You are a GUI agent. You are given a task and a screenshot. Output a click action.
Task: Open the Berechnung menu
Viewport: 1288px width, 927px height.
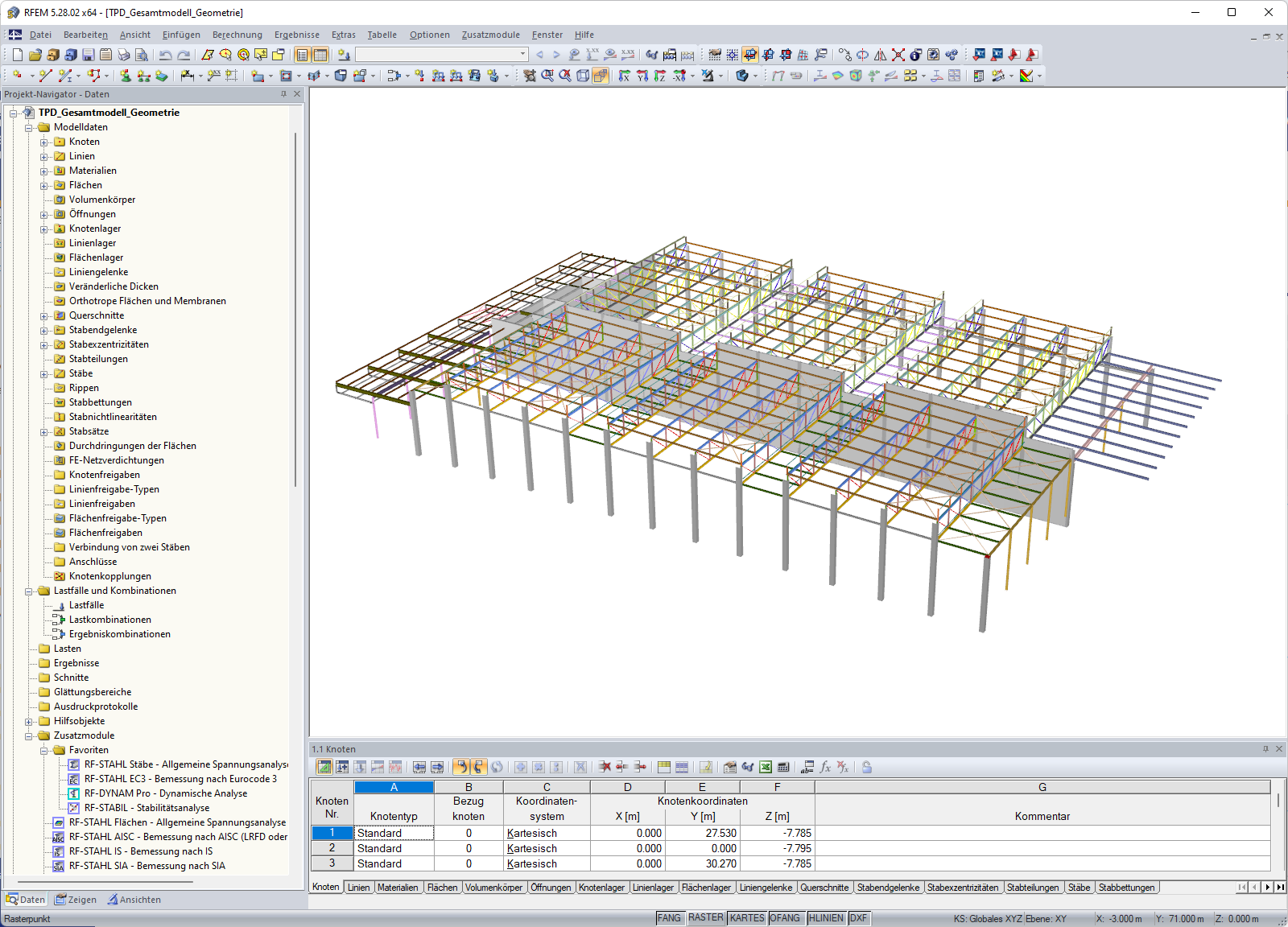(237, 35)
